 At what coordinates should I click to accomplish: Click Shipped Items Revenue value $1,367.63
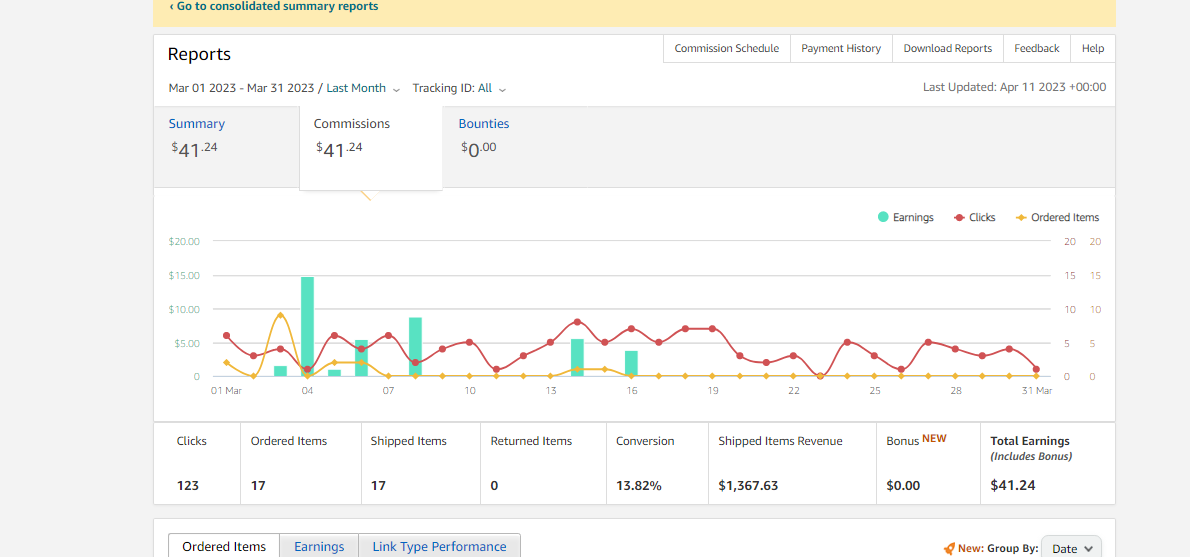pyautogui.click(x=748, y=486)
